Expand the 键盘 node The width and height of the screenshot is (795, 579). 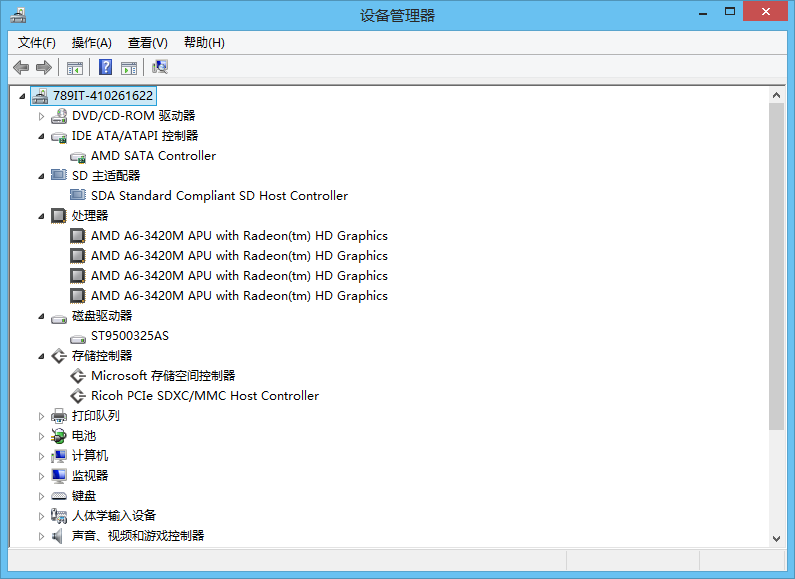click(x=42, y=496)
